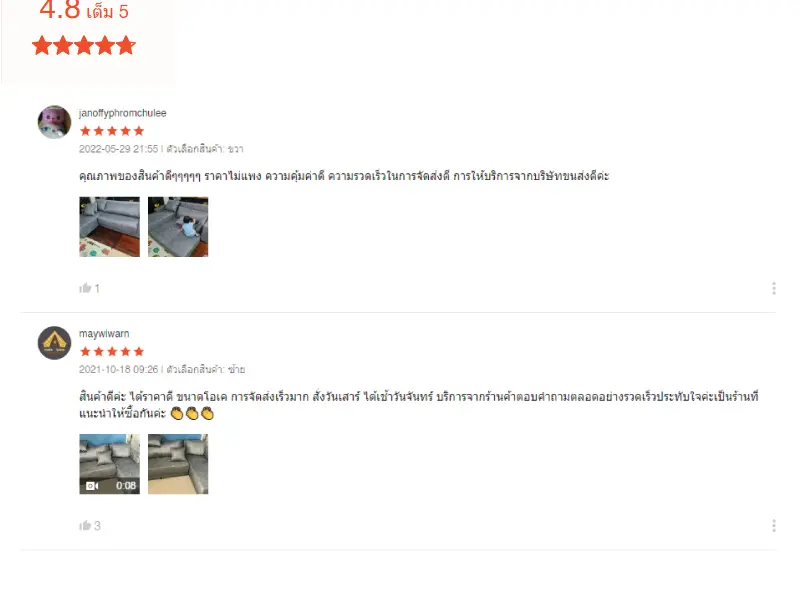Play maywiwarn's 0:08 review video
The image size is (800, 600).
click(x=109, y=464)
